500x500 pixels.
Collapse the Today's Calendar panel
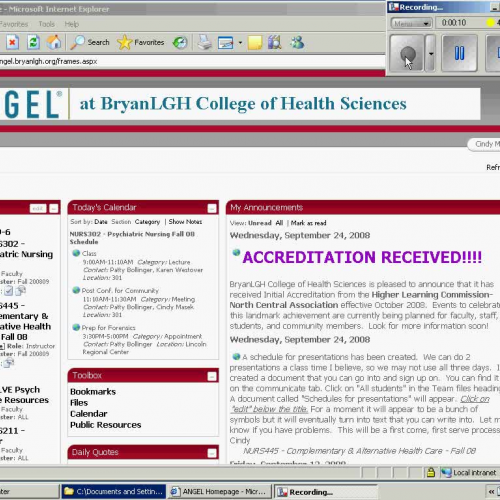[212, 208]
